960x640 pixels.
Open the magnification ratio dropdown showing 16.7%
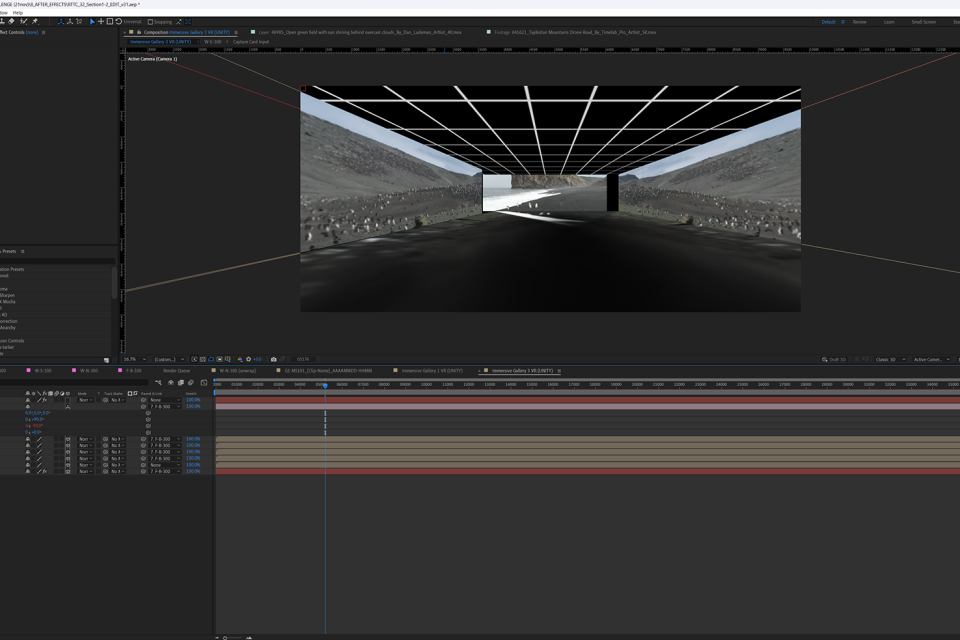(x=131, y=359)
